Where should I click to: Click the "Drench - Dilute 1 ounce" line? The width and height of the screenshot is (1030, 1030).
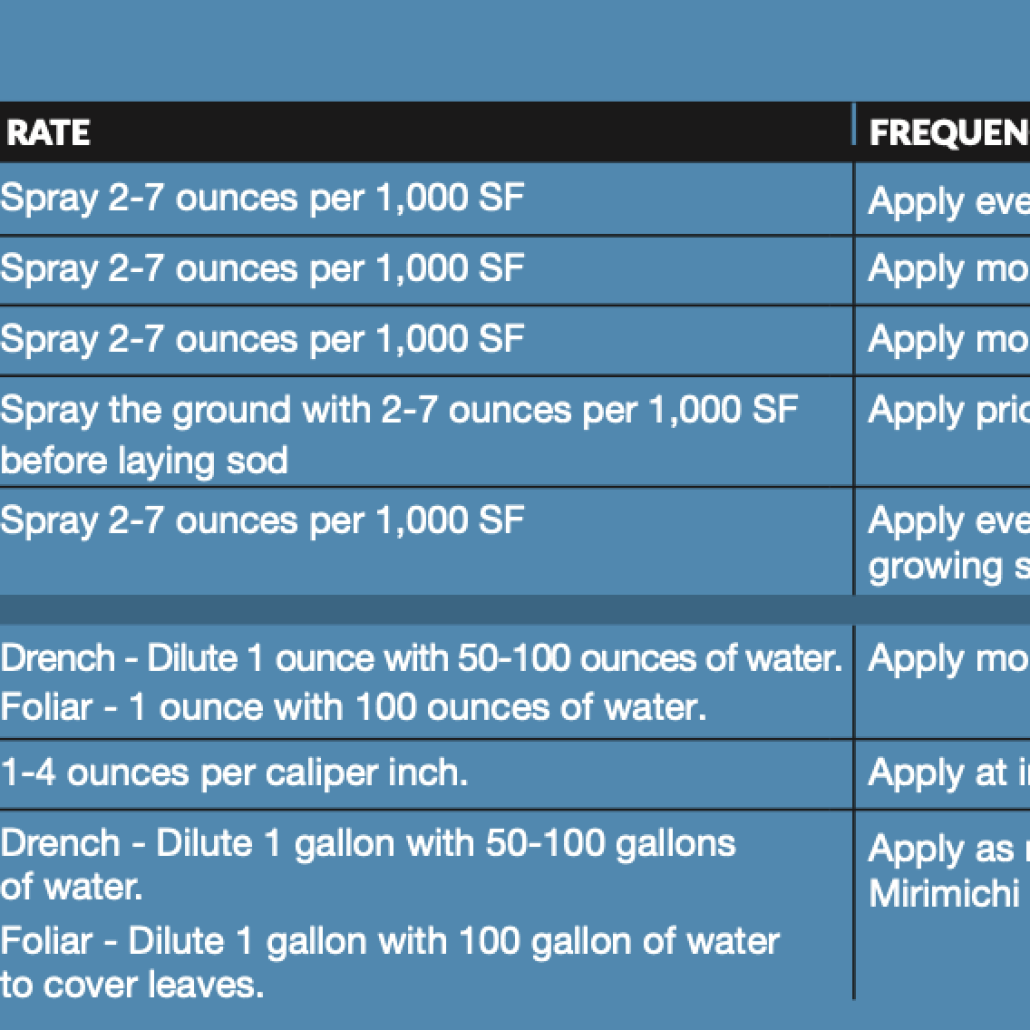[x=420, y=658]
